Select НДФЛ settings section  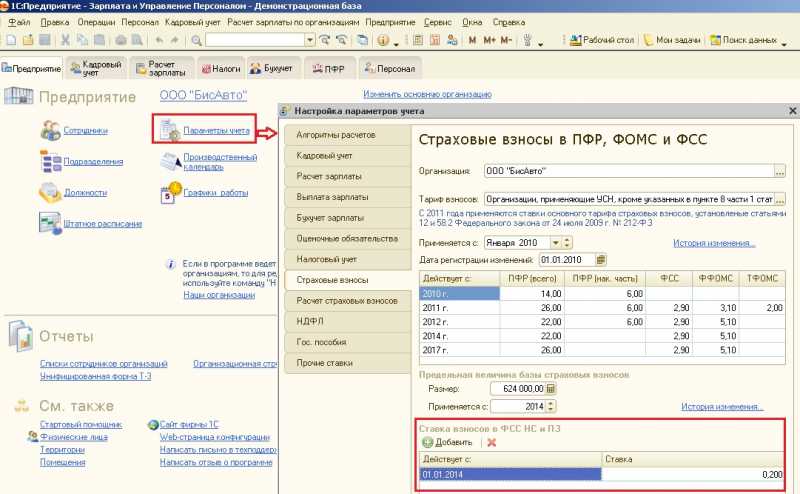(347, 322)
